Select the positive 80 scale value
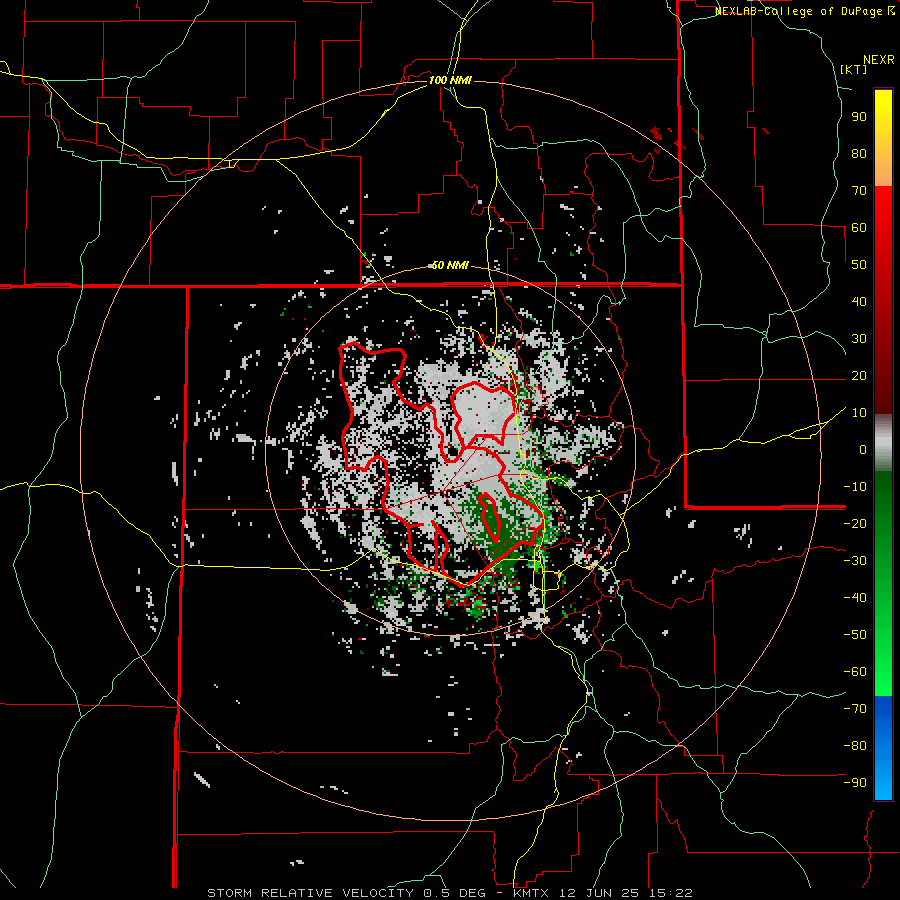Image resolution: width=900 pixels, height=900 pixels. 859,153
